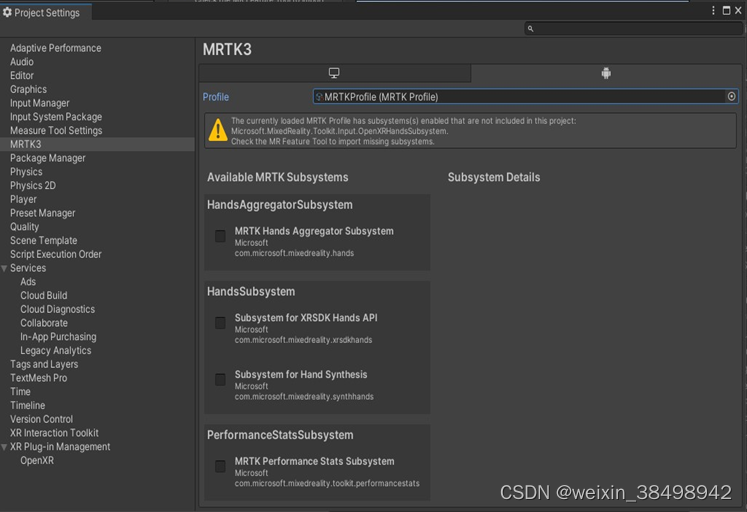Click the HandsAggregatorSubsystem group header
Viewport: 747px width, 512px height.
tap(280, 205)
